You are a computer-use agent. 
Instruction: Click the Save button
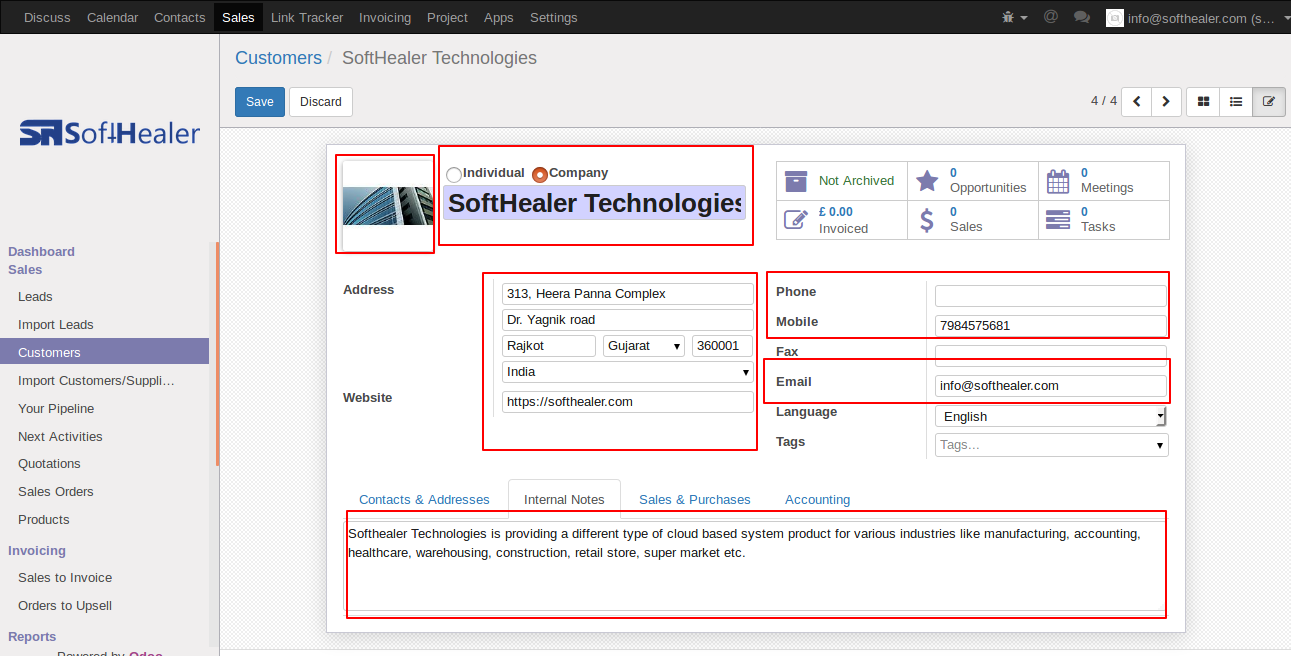(260, 102)
